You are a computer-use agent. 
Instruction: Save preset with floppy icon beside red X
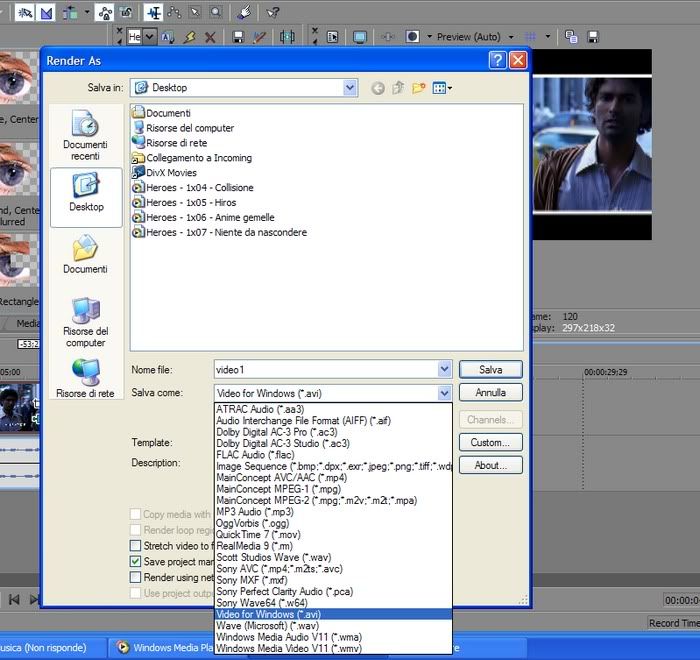pyautogui.click(x=238, y=37)
